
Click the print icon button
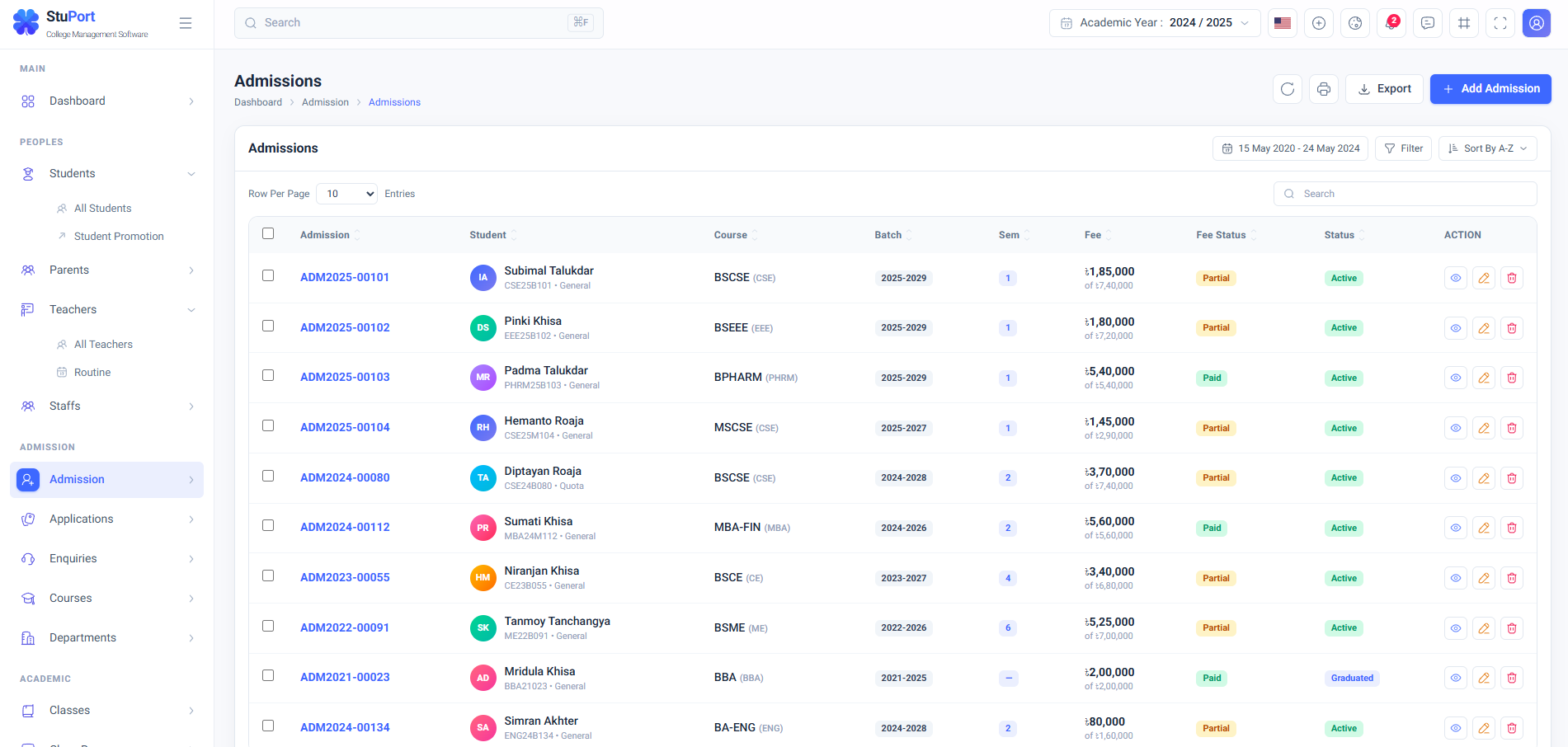click(1324, 89)
